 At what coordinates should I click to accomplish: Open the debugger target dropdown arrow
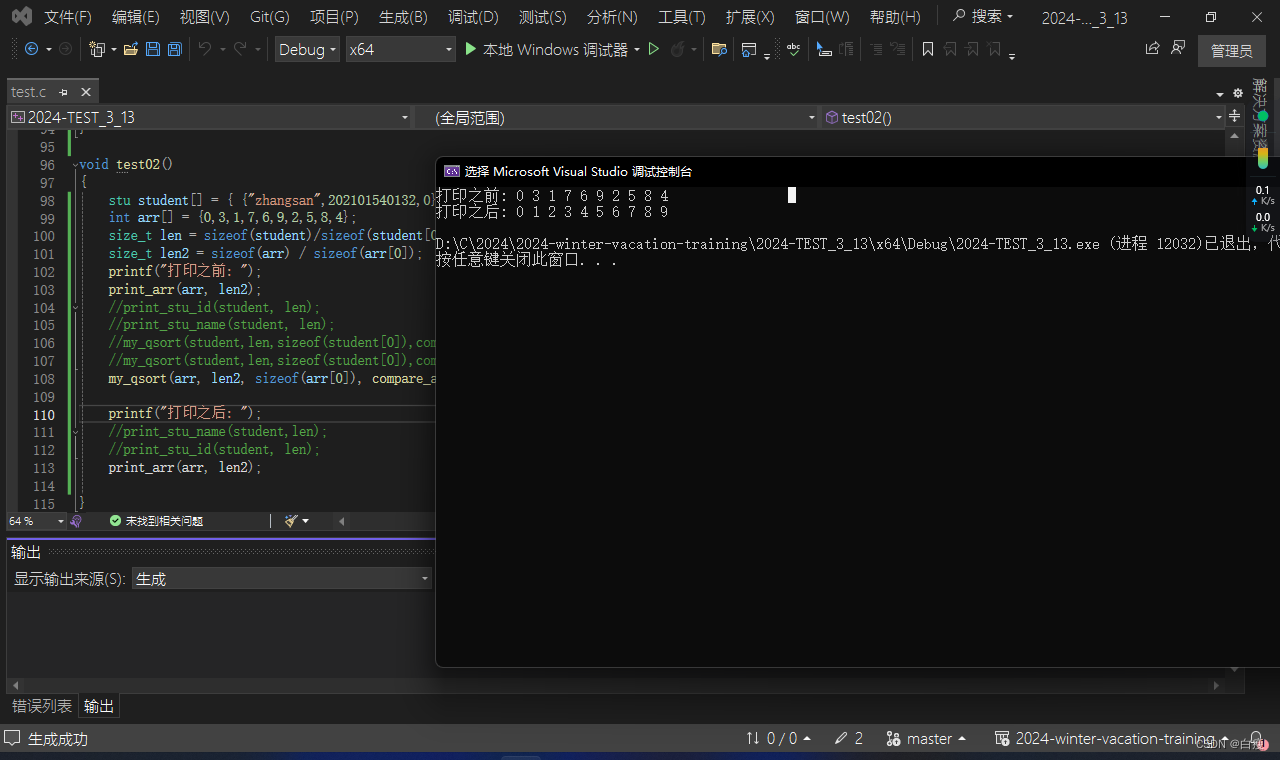pos(637,50)
